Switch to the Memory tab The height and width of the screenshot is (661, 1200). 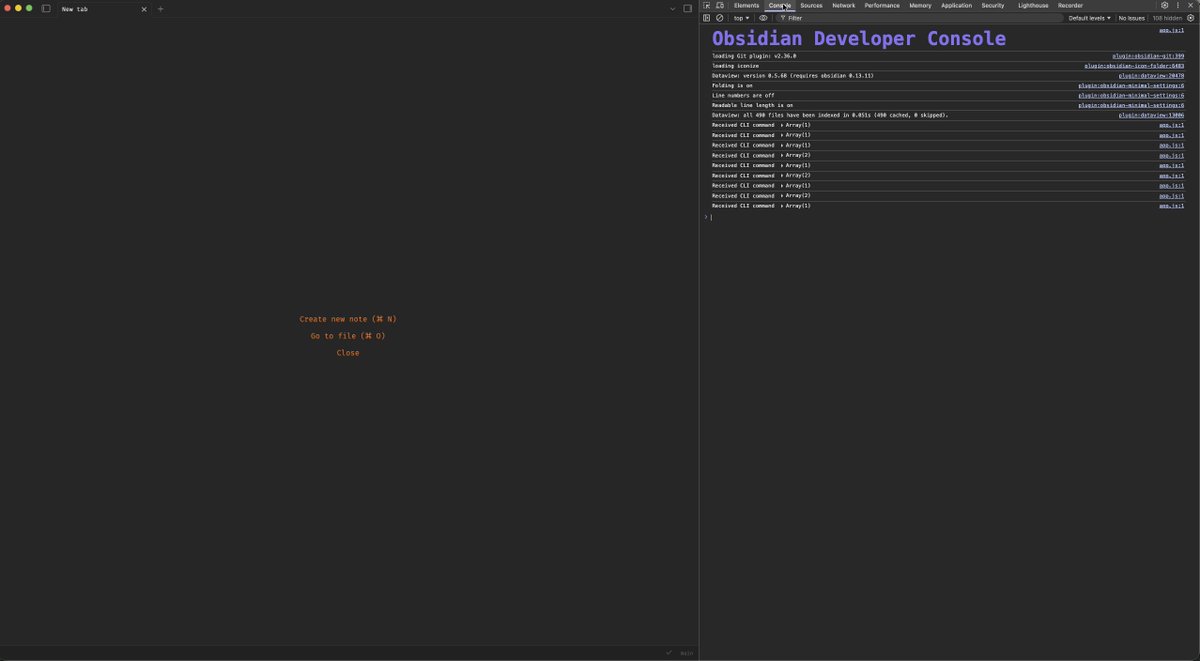[920, 5]
